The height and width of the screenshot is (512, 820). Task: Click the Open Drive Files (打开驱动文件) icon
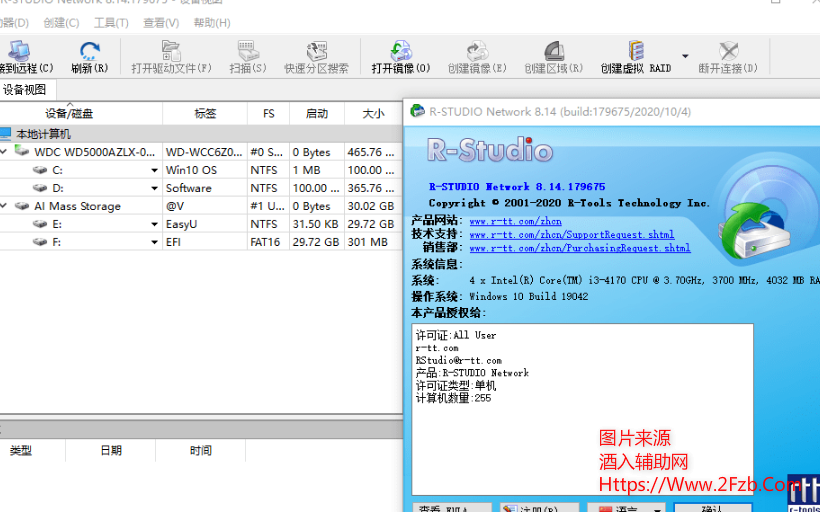pos(171,52)
